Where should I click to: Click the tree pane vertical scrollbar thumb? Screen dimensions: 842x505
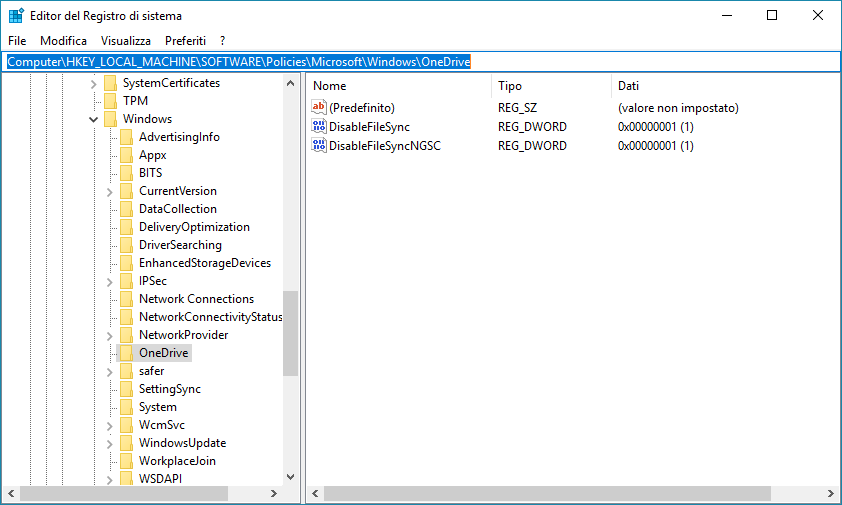click(x=291, y=333)
